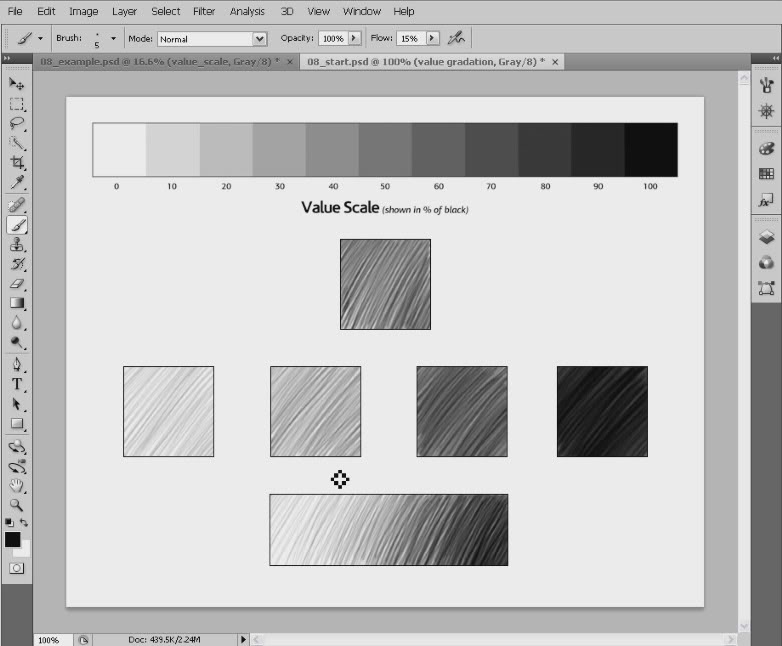Expand the toolbox panel arrows
Image resolution: width=782 pixels, height=646 pixels.
tap(7, 58)
